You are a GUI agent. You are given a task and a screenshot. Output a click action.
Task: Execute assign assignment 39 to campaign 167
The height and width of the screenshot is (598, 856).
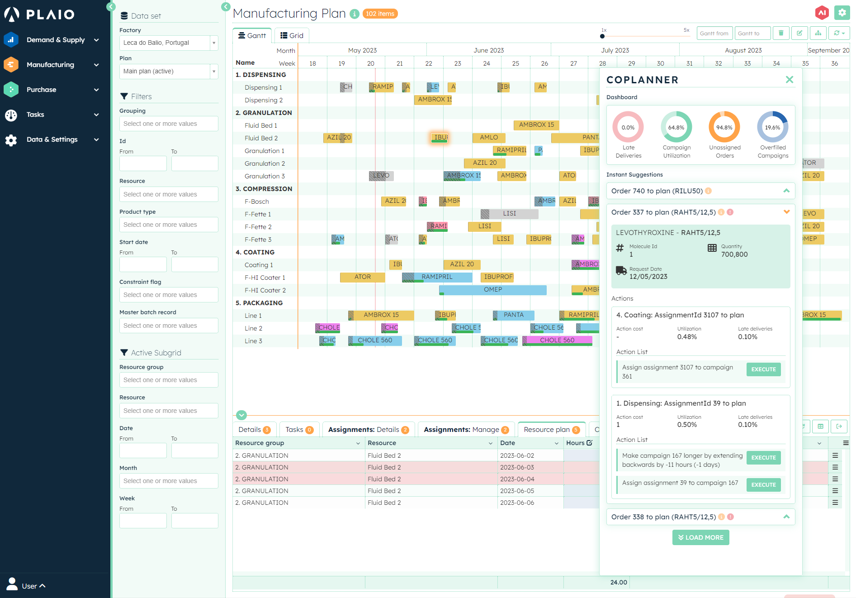click(x=763, y=484)
